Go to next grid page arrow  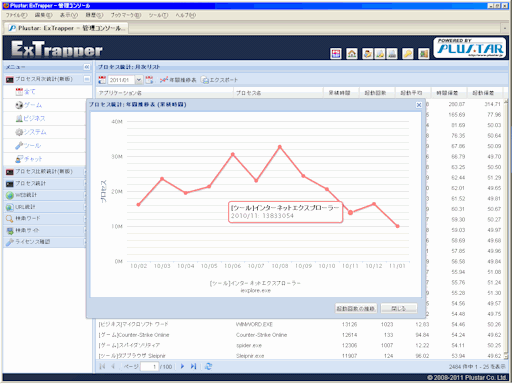(x=182, y=366)
